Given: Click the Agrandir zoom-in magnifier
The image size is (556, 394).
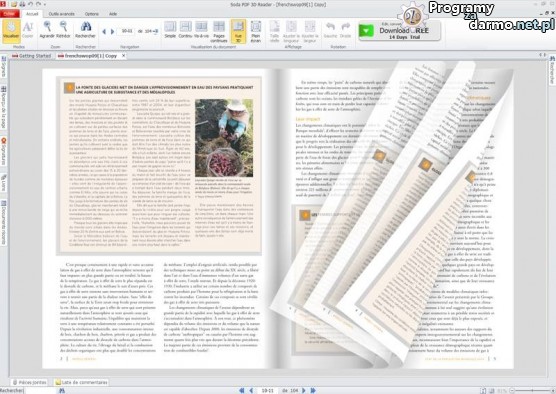Looking at the screenshot, I should [x=46, y=30].
